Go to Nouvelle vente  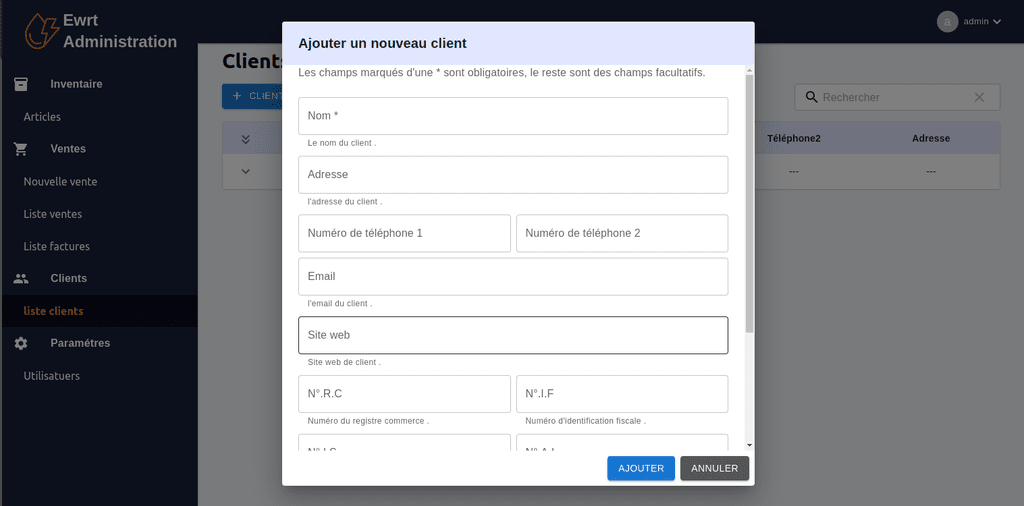click(x=60, y=182)
